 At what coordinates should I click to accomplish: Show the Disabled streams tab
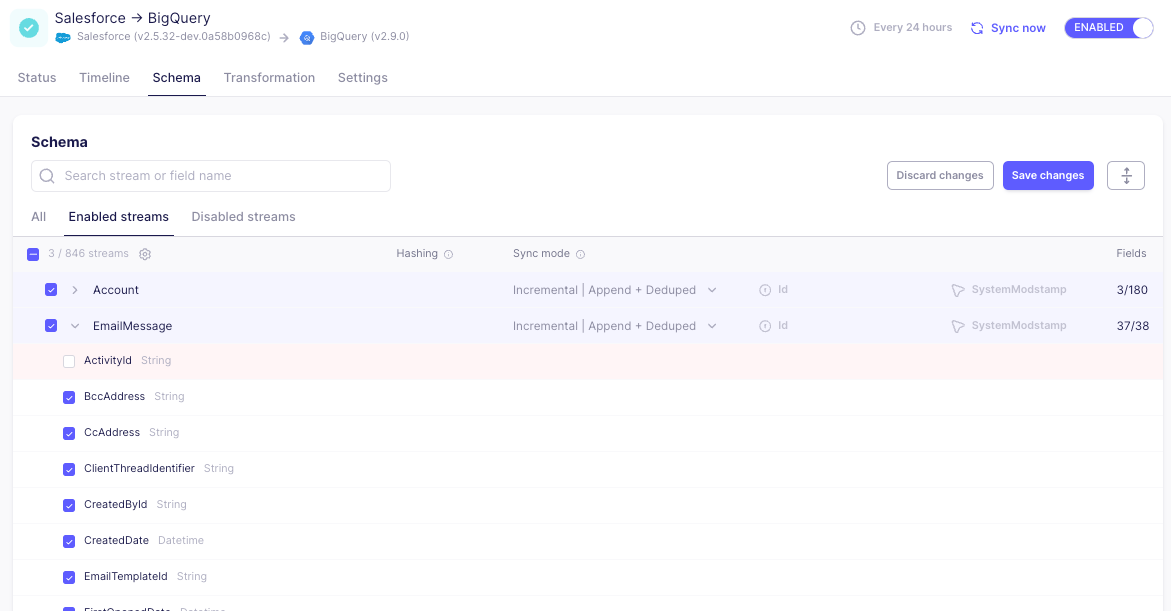click(243, 217)
